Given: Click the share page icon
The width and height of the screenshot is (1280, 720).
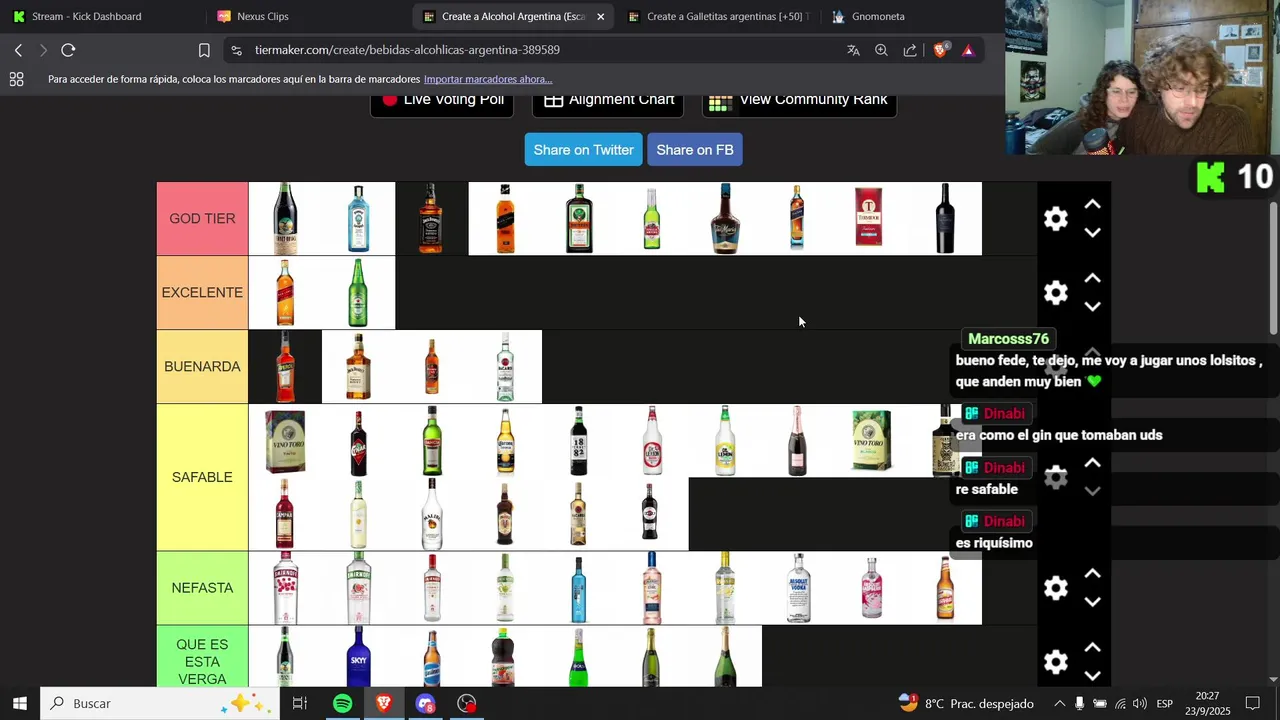Looking at the screenshot, I should tap(910, 50).
